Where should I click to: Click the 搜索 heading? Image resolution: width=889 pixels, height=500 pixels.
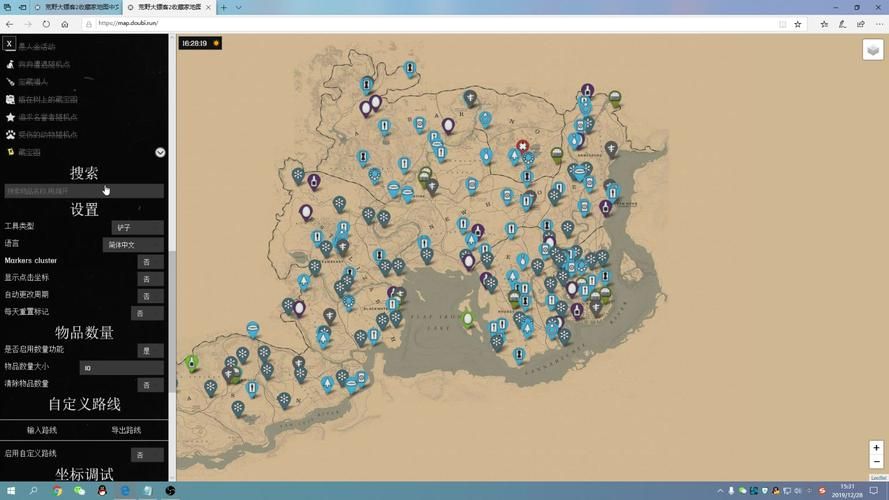pyautogui.click(x=84, y=173)
